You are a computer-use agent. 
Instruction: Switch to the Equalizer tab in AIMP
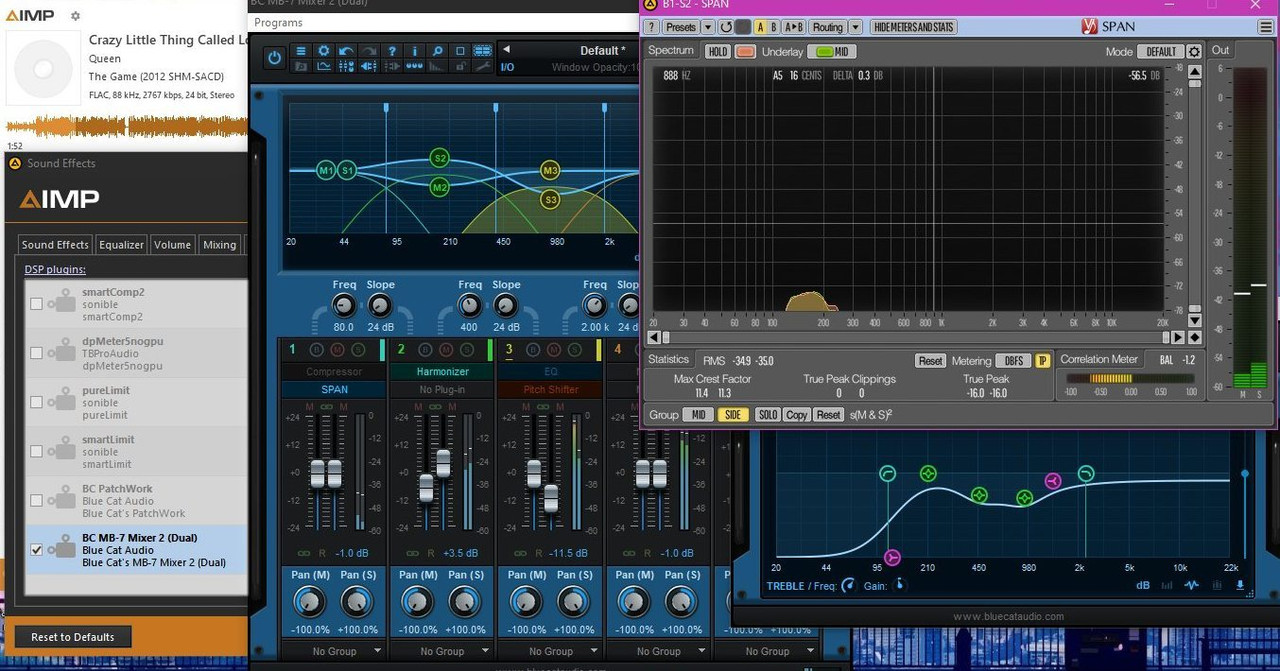pyautogui.click(x=121, y=244)
